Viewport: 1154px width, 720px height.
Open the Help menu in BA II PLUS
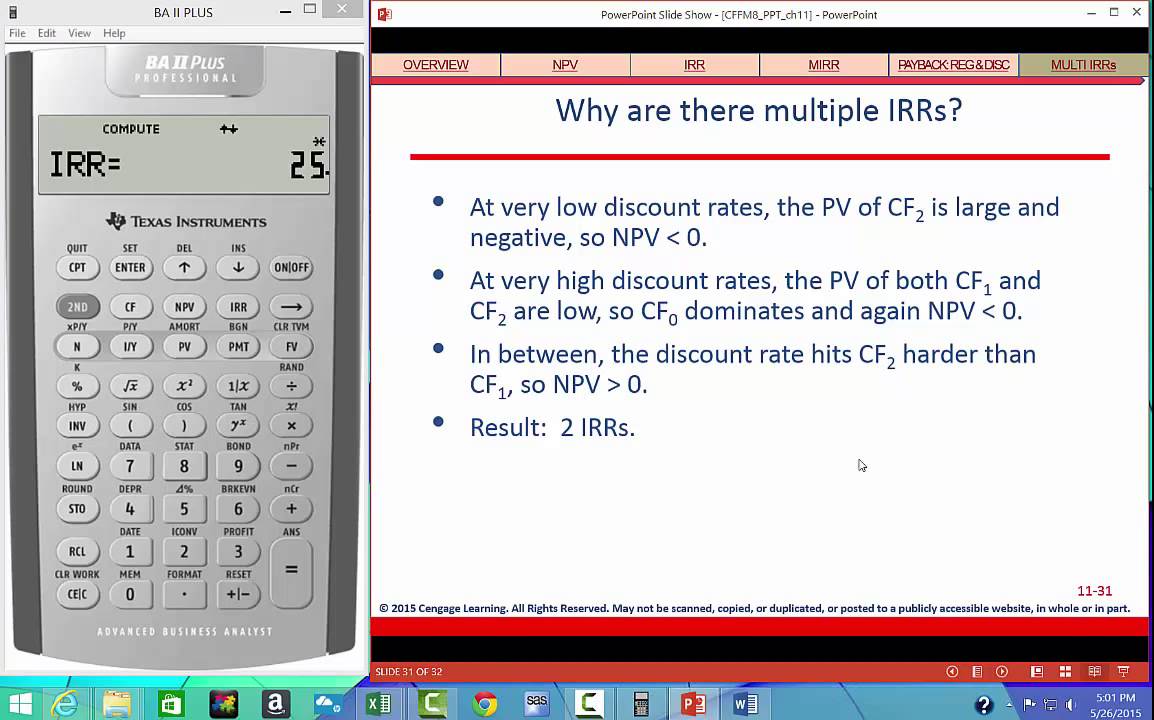[x=114, y=33]
